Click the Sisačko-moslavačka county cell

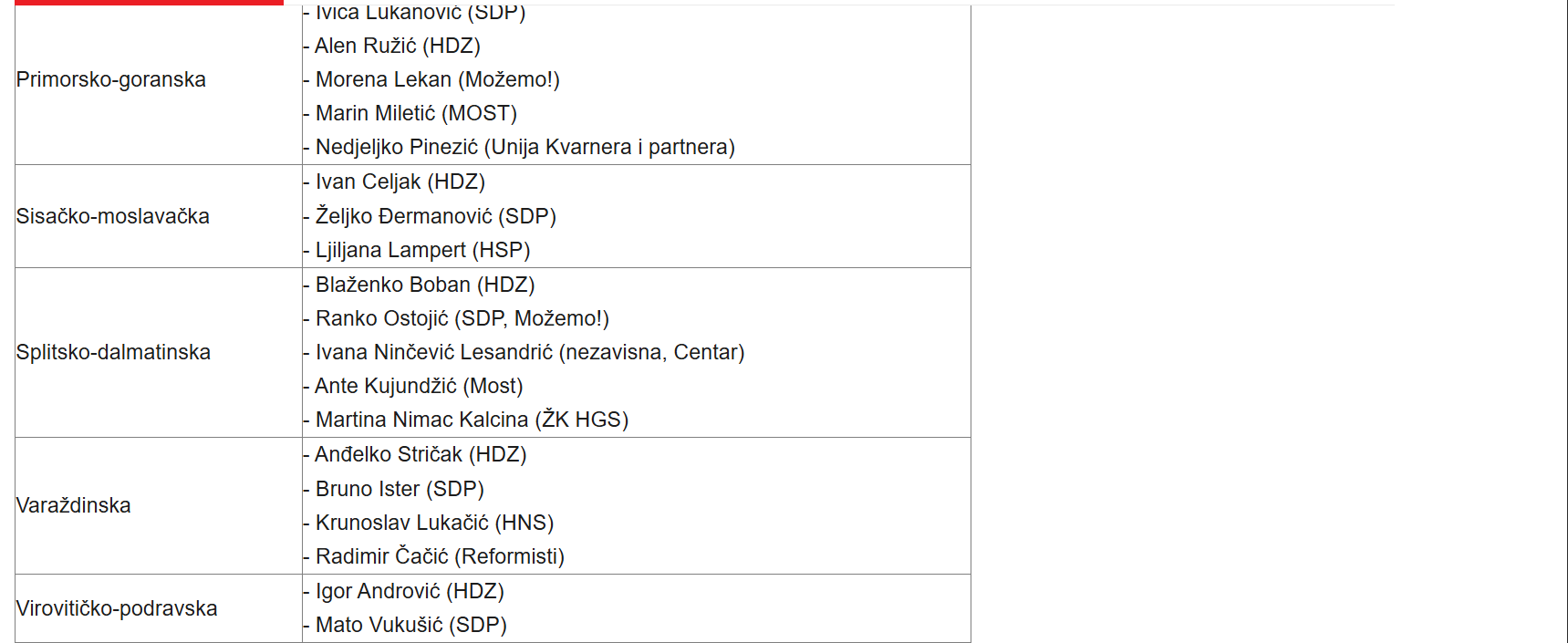pyautogui.click(x=113, y=216)
